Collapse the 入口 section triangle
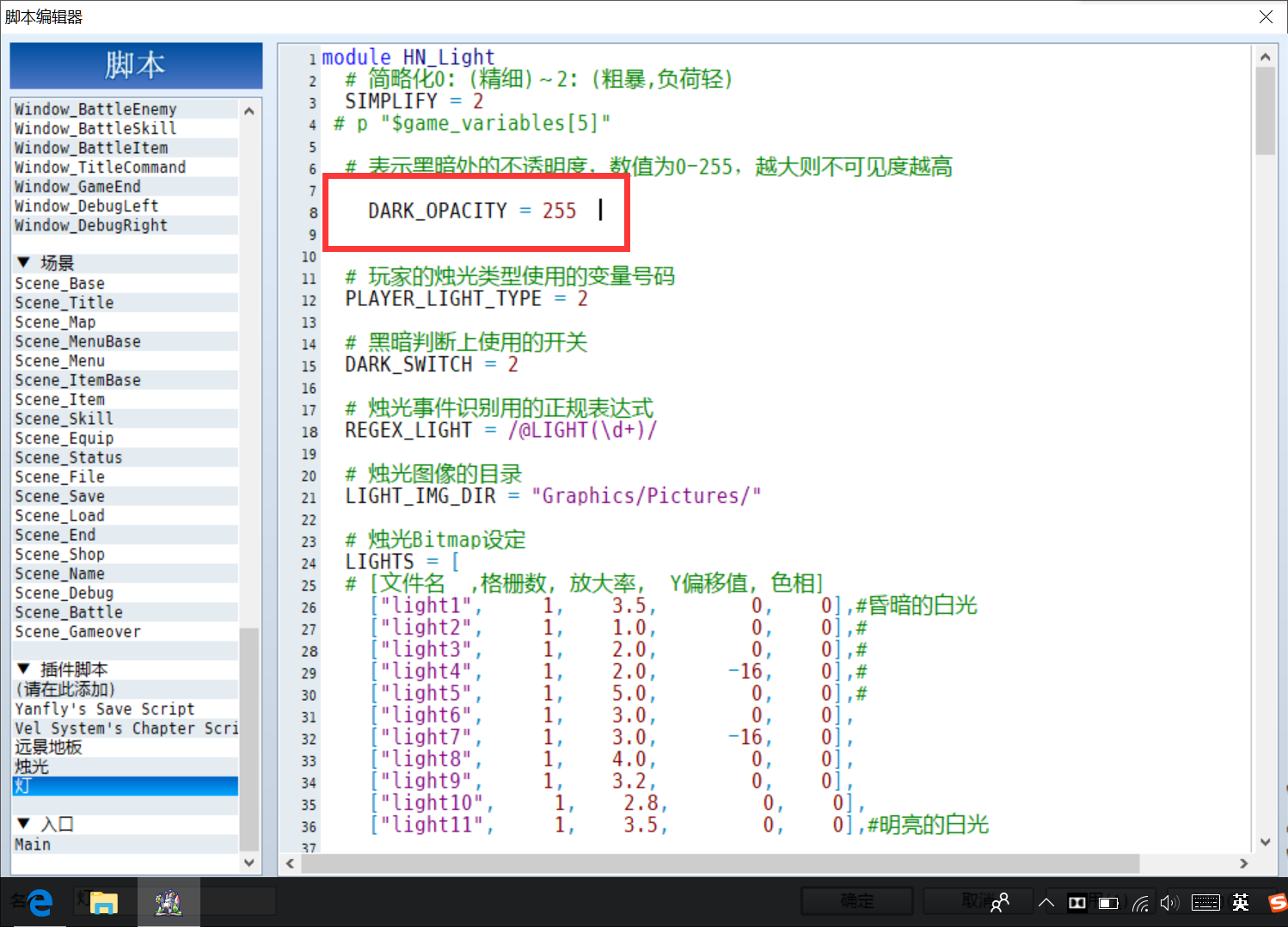1288x927 pixels. coord(24,824)
